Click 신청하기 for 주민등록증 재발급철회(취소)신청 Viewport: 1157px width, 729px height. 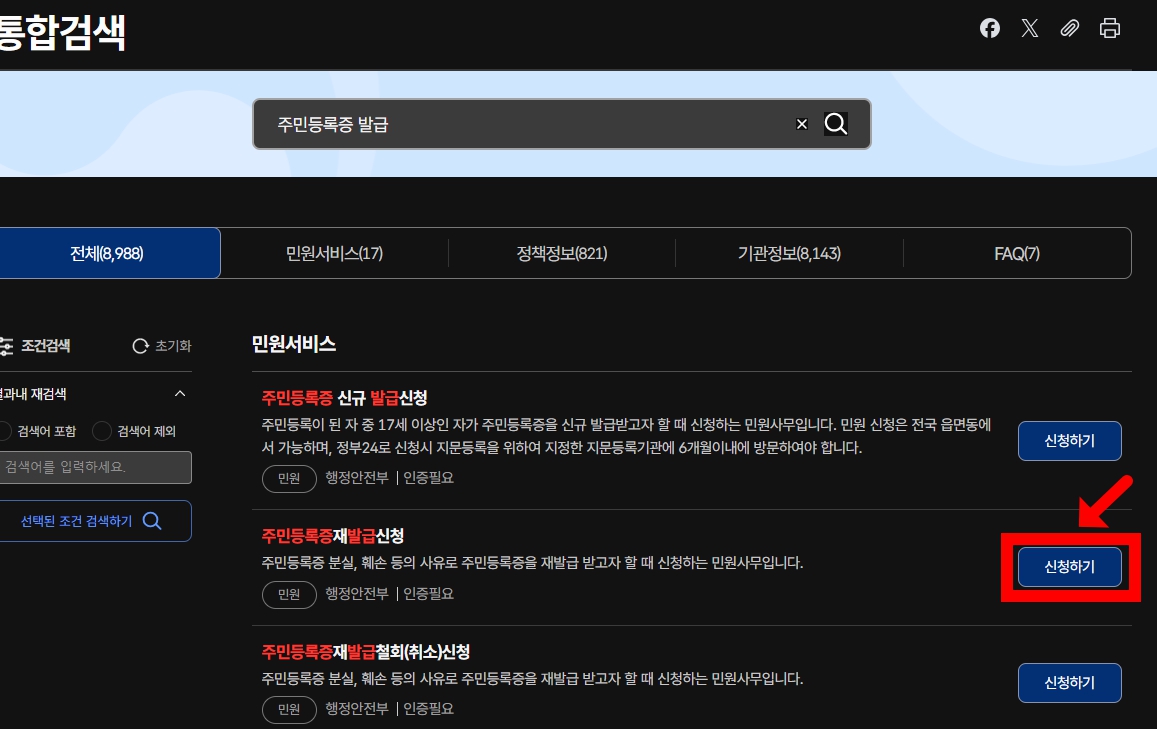coord(1069,682)
